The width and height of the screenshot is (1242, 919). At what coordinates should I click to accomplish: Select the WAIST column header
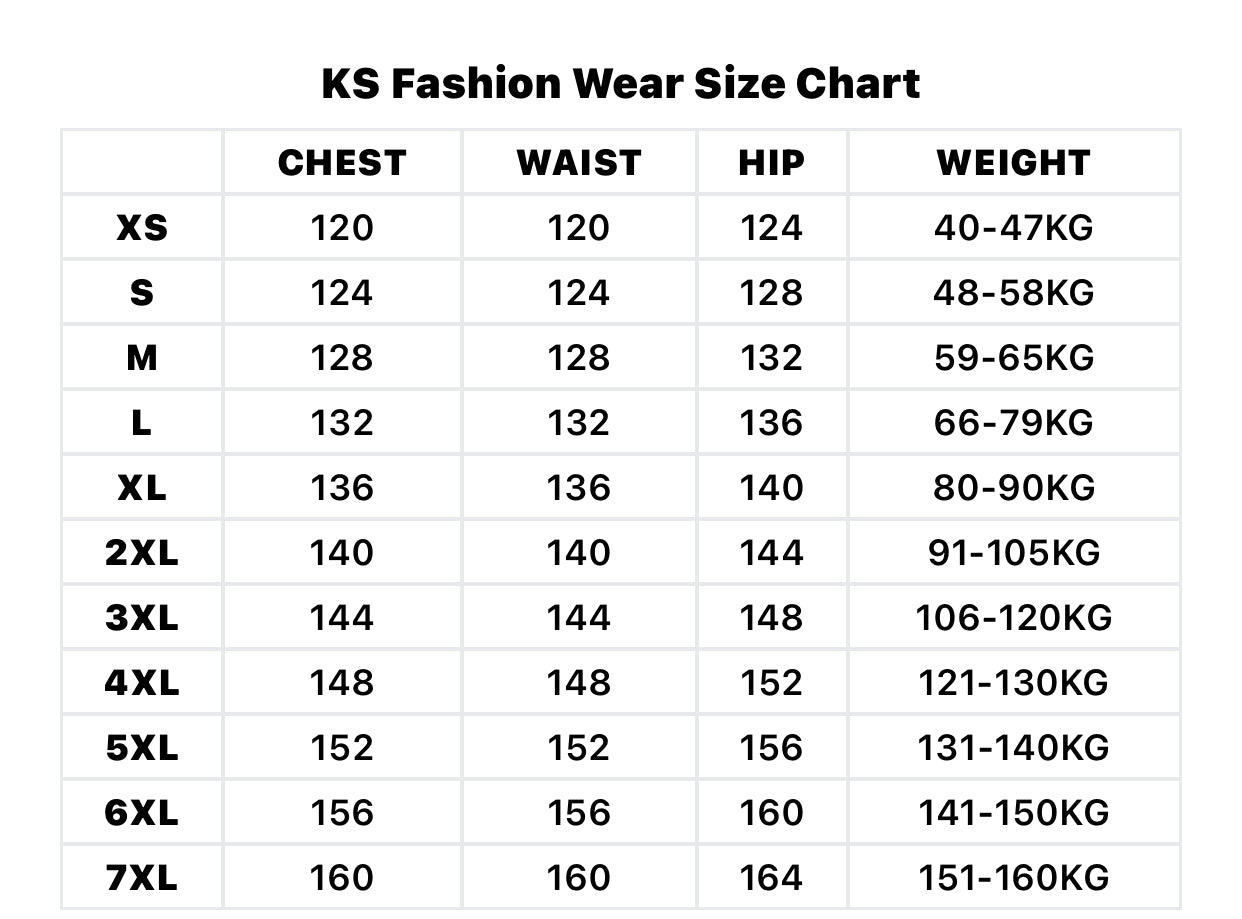coord(578,163)
